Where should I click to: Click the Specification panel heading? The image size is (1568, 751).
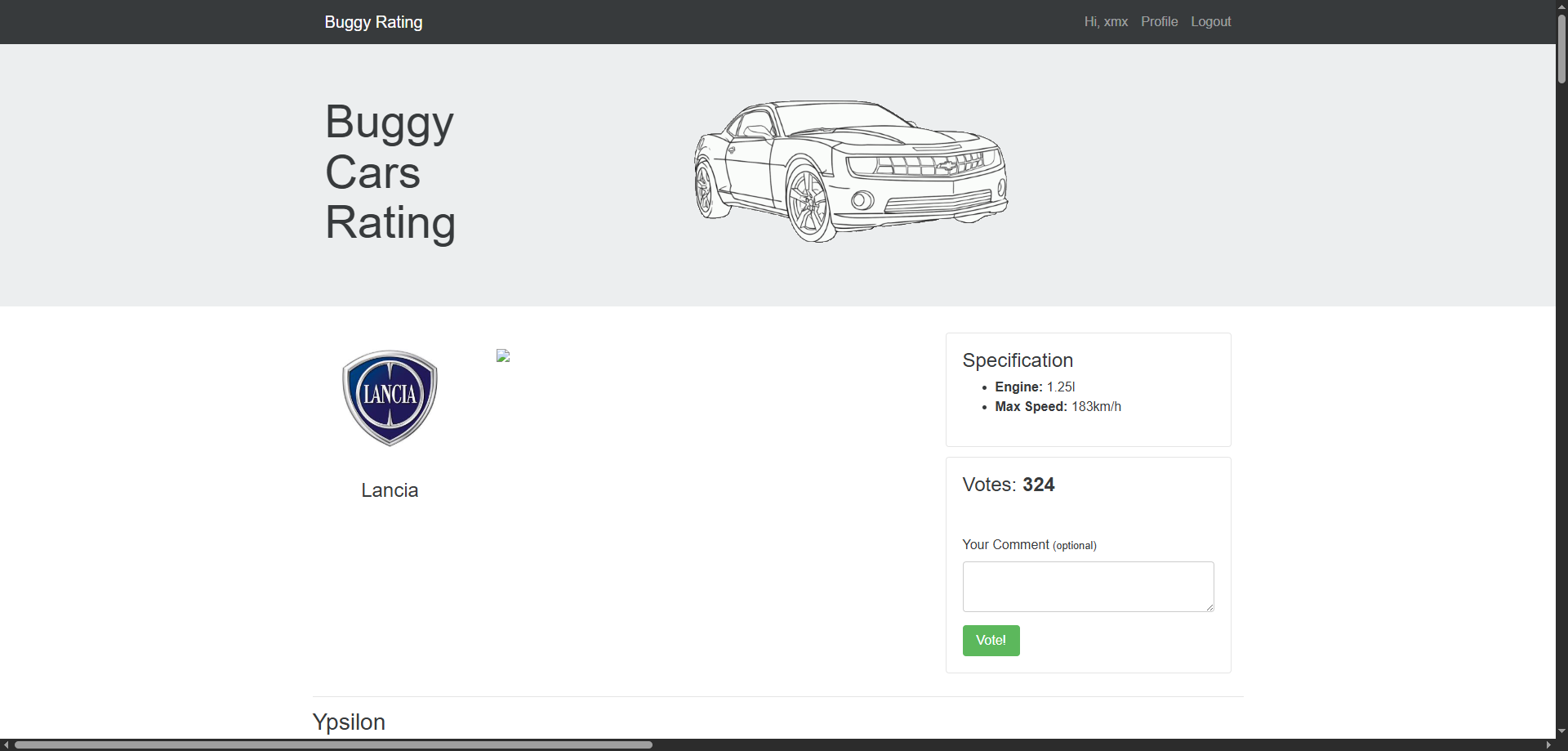click(x=1018, y=360)
